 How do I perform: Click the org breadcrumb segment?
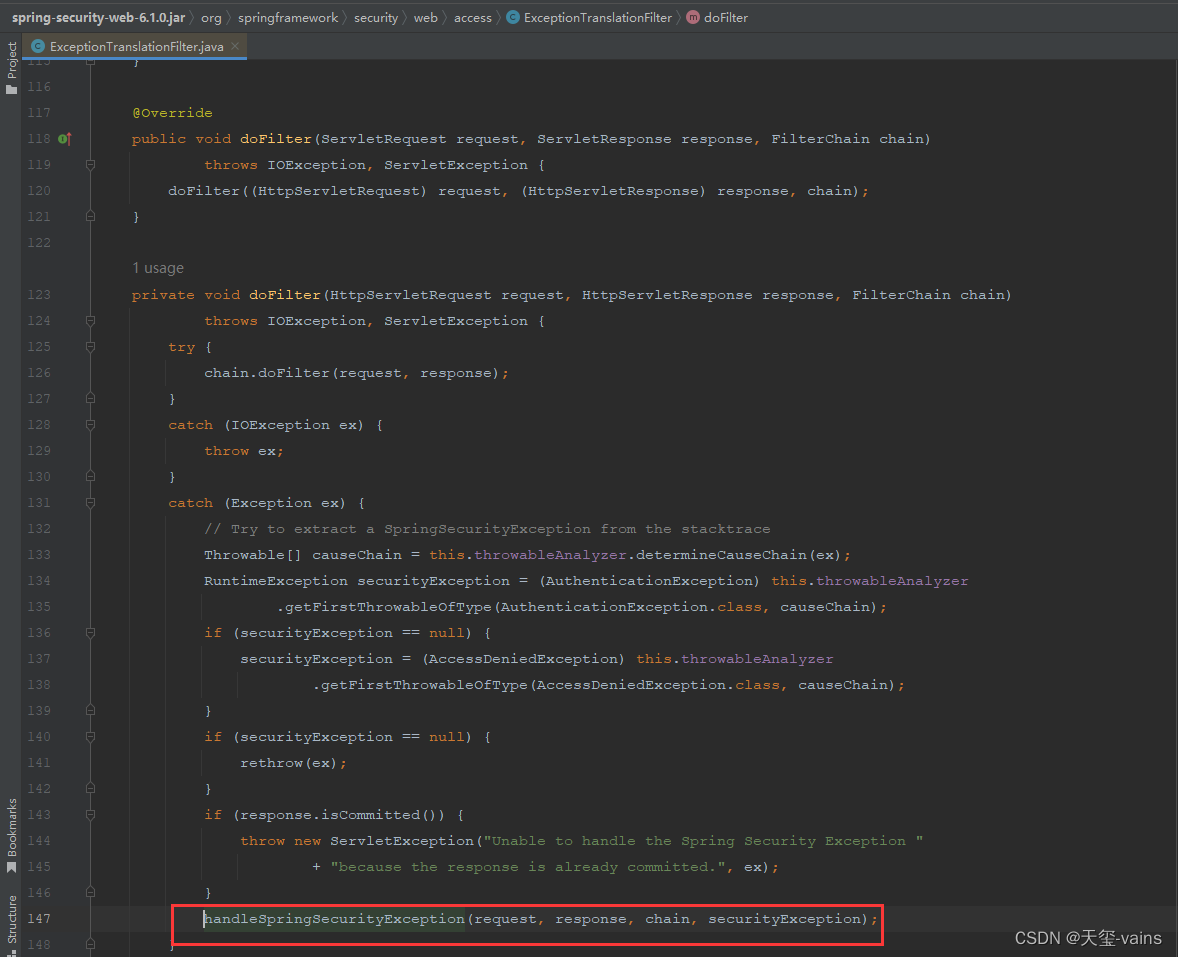click(x=211, y=17)
